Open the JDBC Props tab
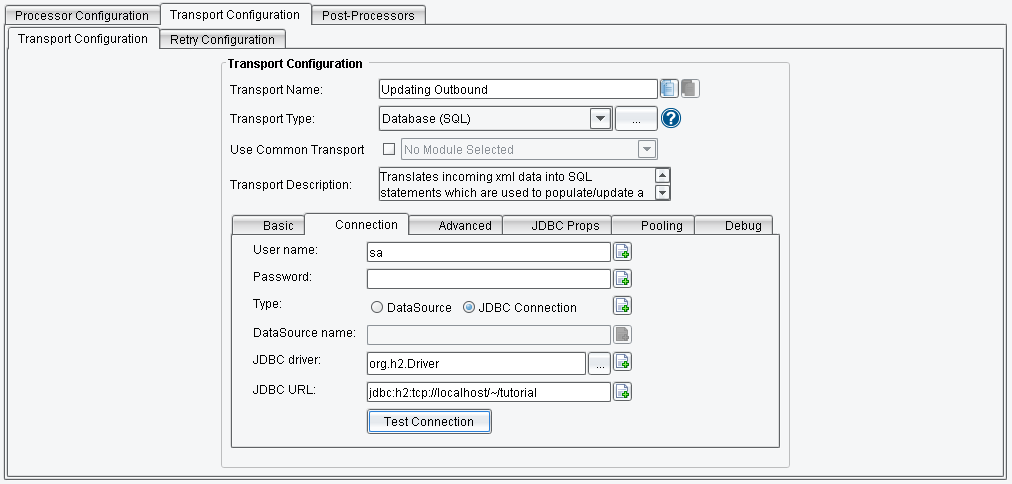This screenshot has width=1012, height=484. [565, 225]
